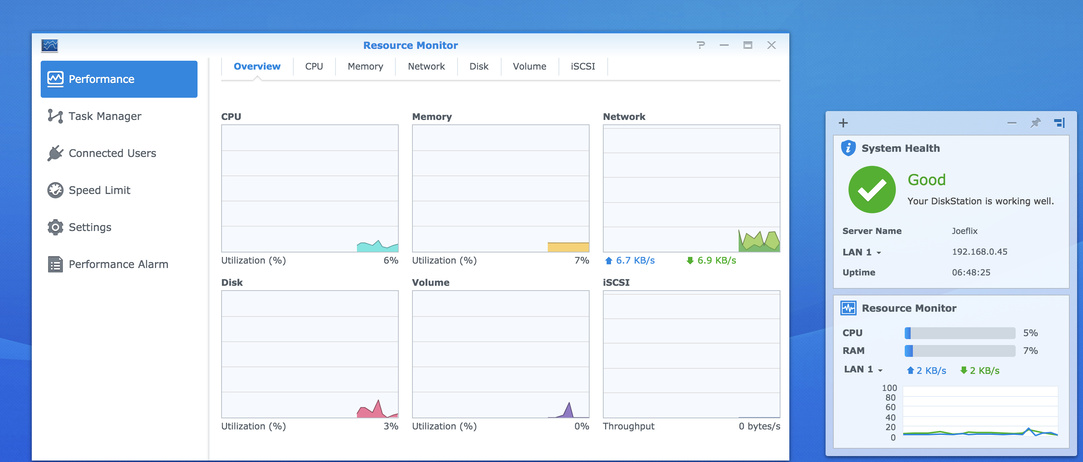
Task: Click the System Health shield icon
Action: tap(848, 148)
